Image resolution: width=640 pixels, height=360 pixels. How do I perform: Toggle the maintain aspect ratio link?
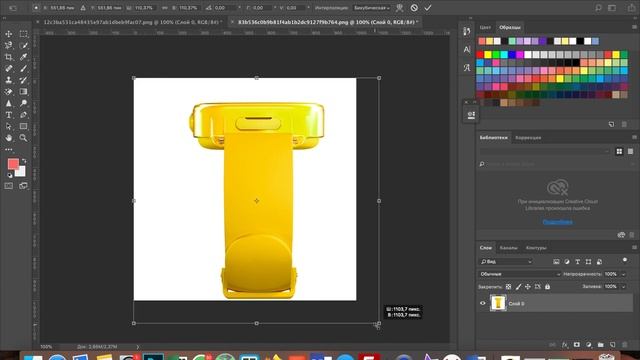click(x=164, y=8)
